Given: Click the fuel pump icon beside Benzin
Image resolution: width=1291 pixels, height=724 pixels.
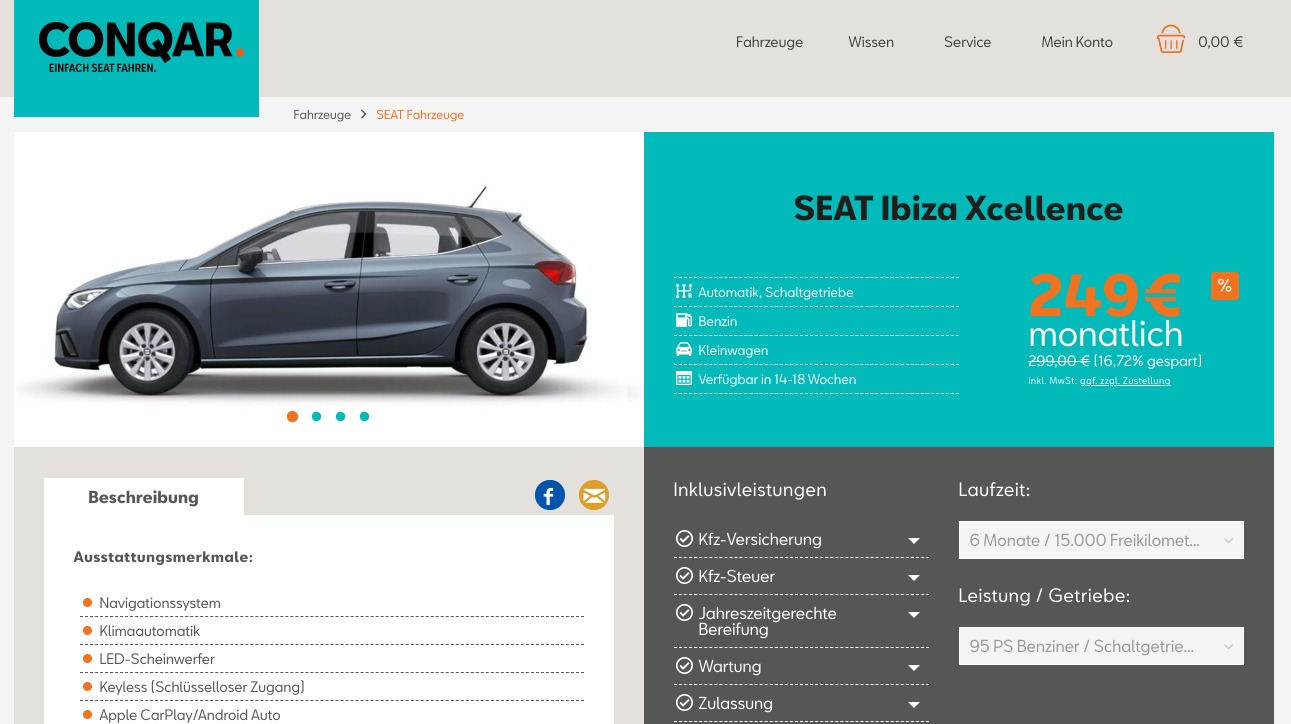Looking at the screenshot, I should point(684,321).
